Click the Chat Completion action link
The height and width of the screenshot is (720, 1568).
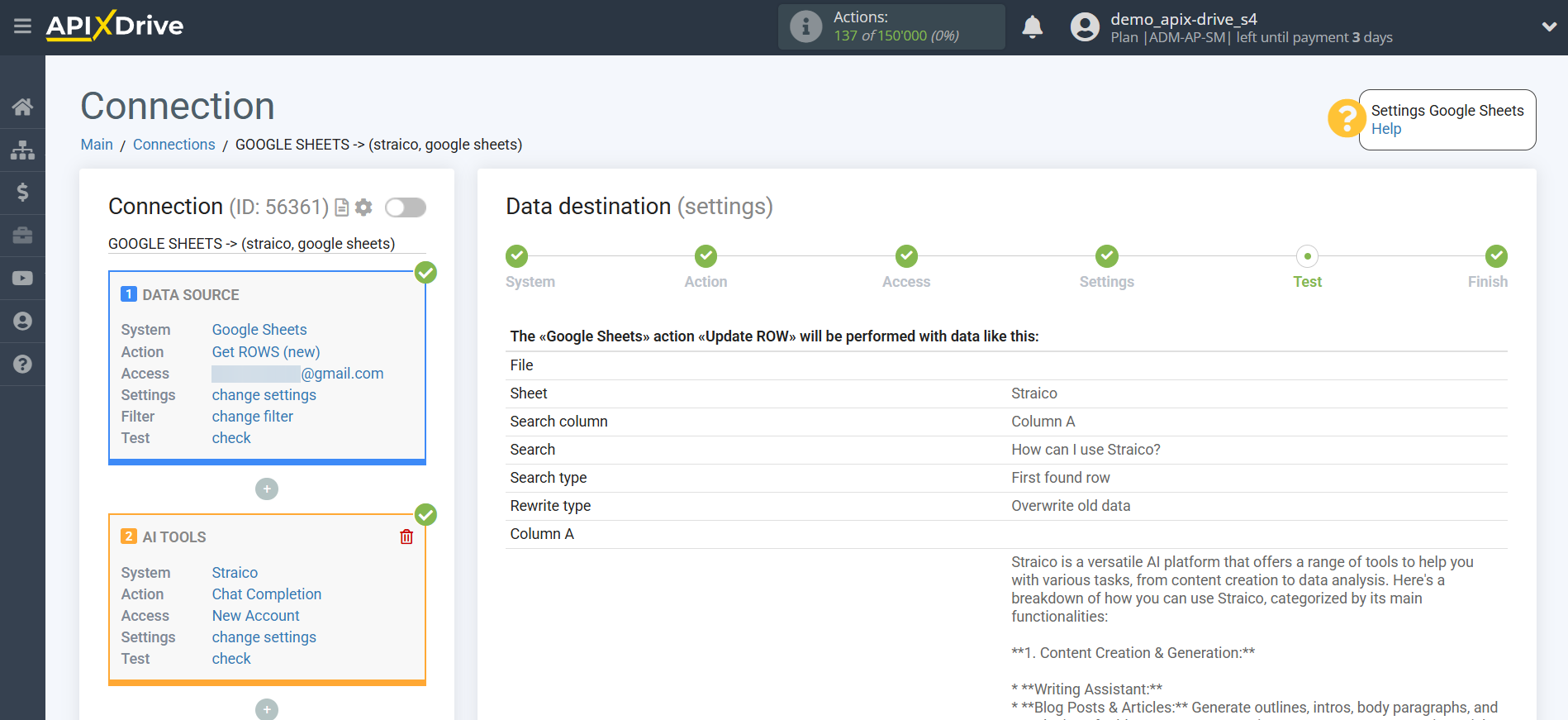266,594
